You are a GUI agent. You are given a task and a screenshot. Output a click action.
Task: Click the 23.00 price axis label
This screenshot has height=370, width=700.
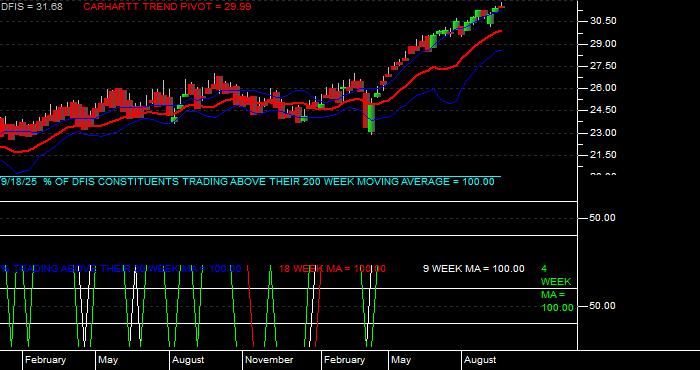(x=603, y=133)
